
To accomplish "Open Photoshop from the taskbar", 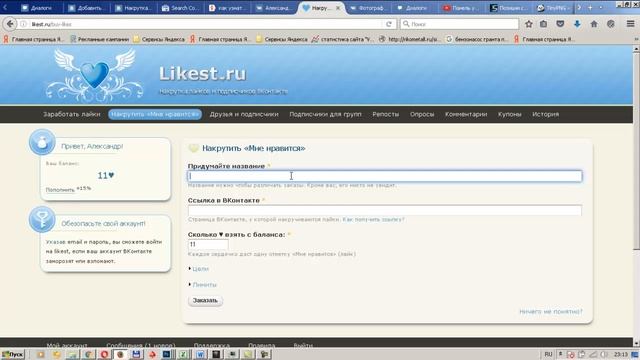I will point(167,354).
